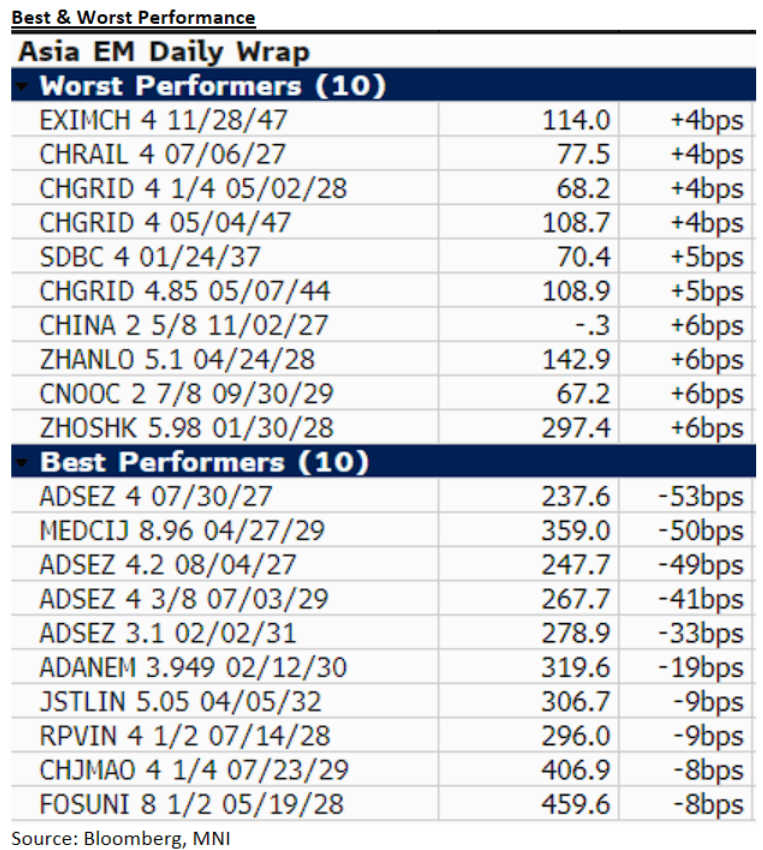Select bond ADSEZ 4 3/8 07/03/29
This screenshot has height=850, width=763.
coord(184,598)
